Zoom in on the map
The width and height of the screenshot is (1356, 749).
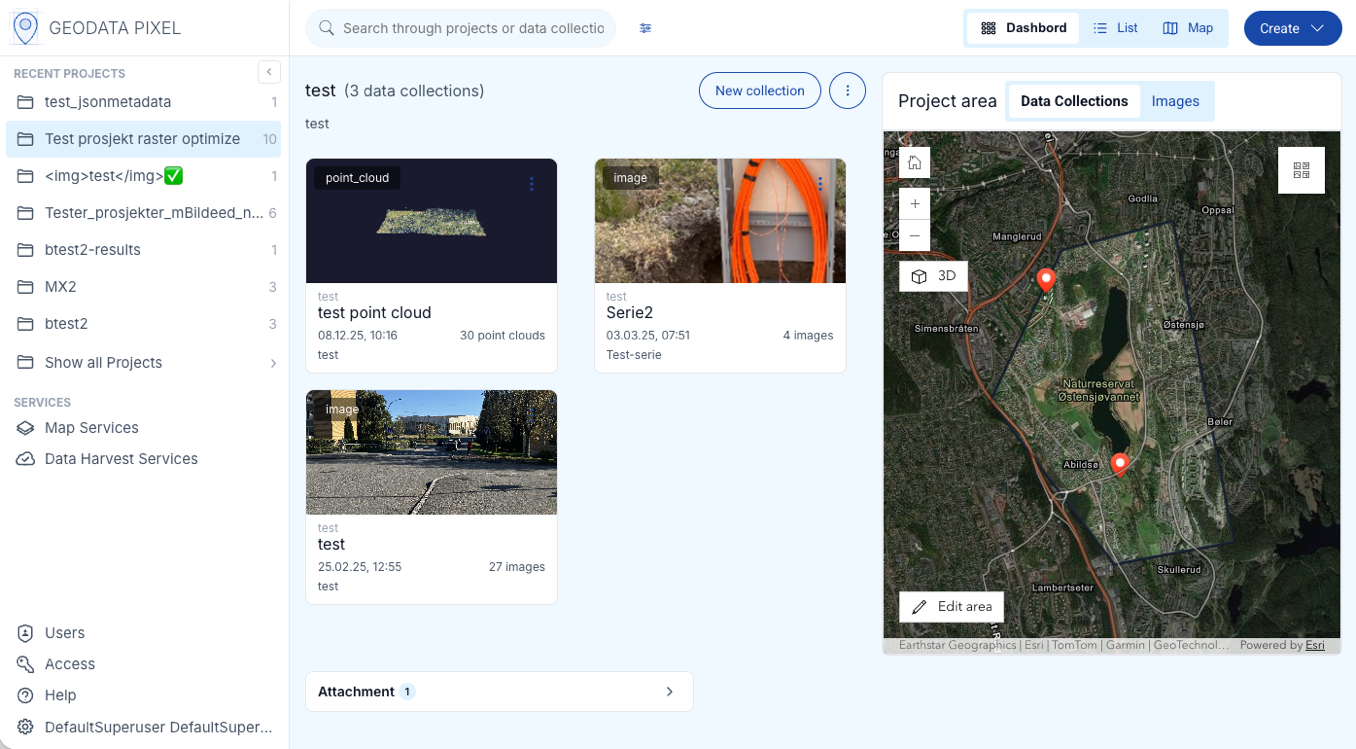914,204
